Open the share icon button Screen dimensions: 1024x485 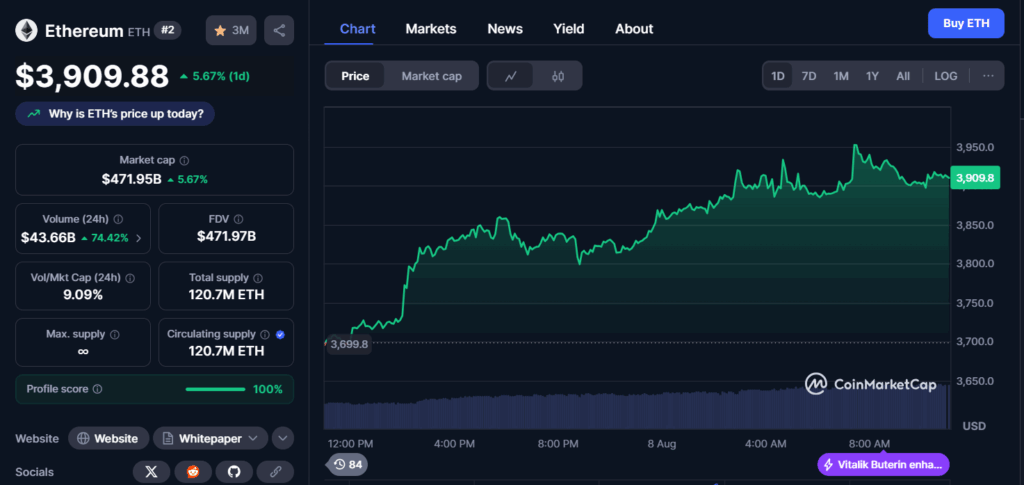pyautogui.click(x=279, y=30)
